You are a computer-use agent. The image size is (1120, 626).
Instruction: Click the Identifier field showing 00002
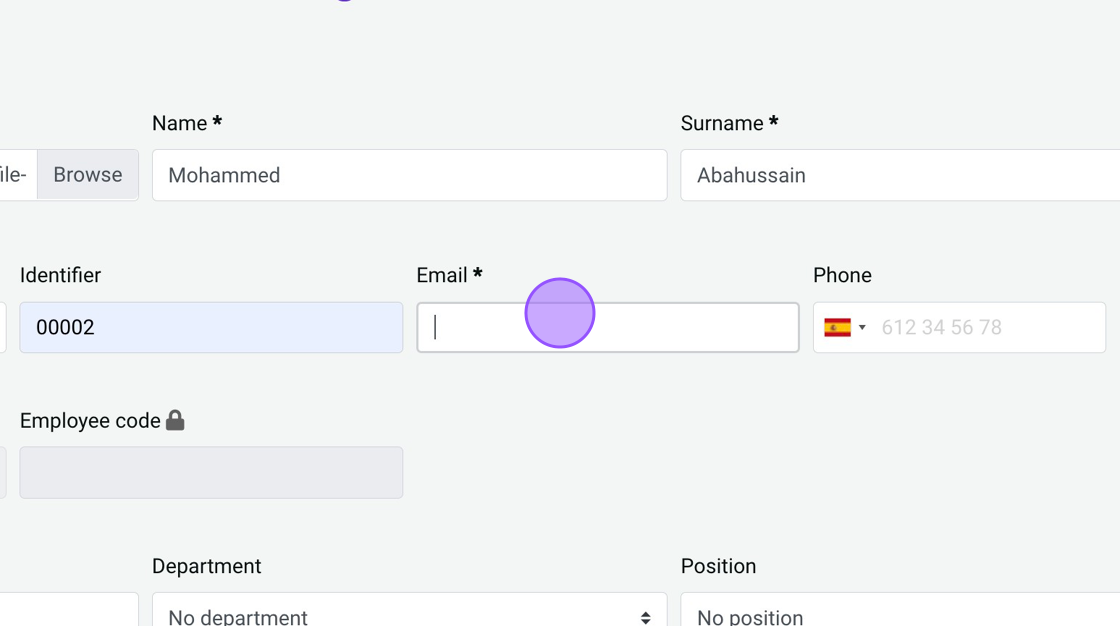click(x=211, y=327)
